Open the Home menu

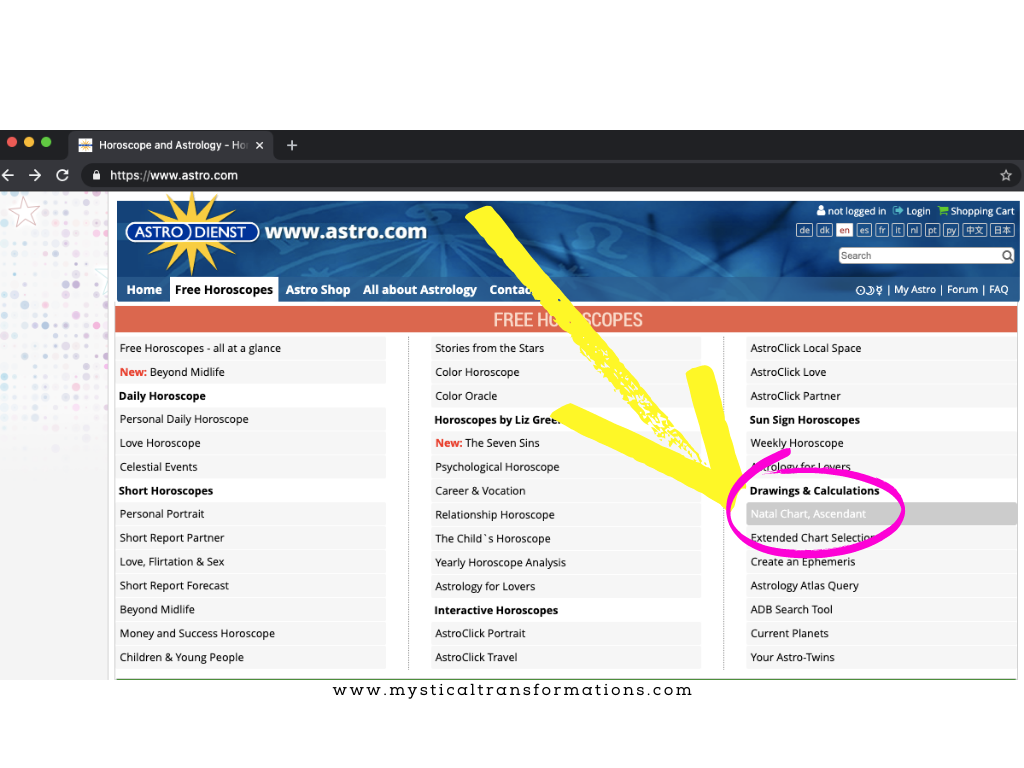tap(144, 289)
